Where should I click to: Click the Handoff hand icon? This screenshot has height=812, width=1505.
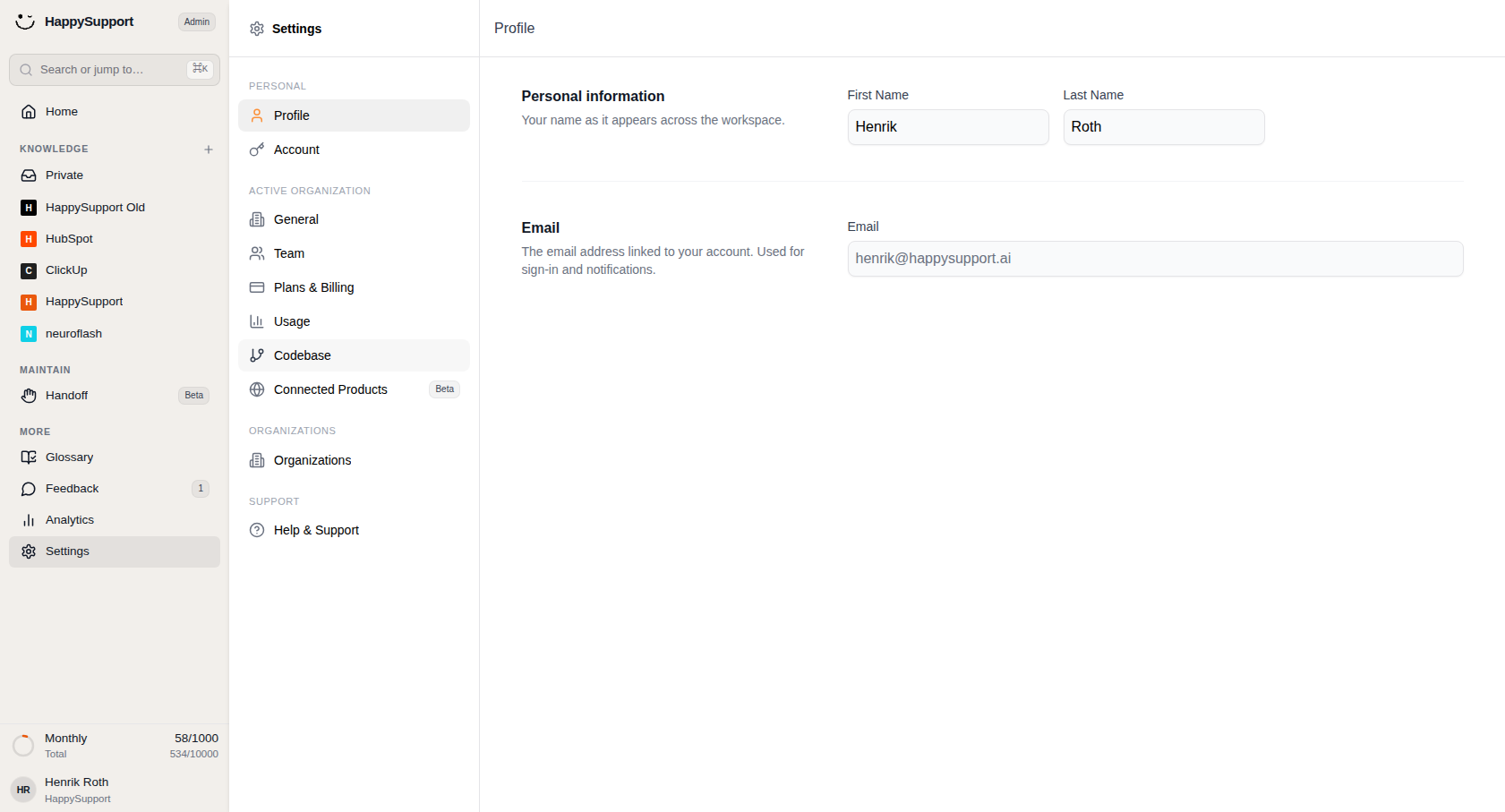(29, 396)
